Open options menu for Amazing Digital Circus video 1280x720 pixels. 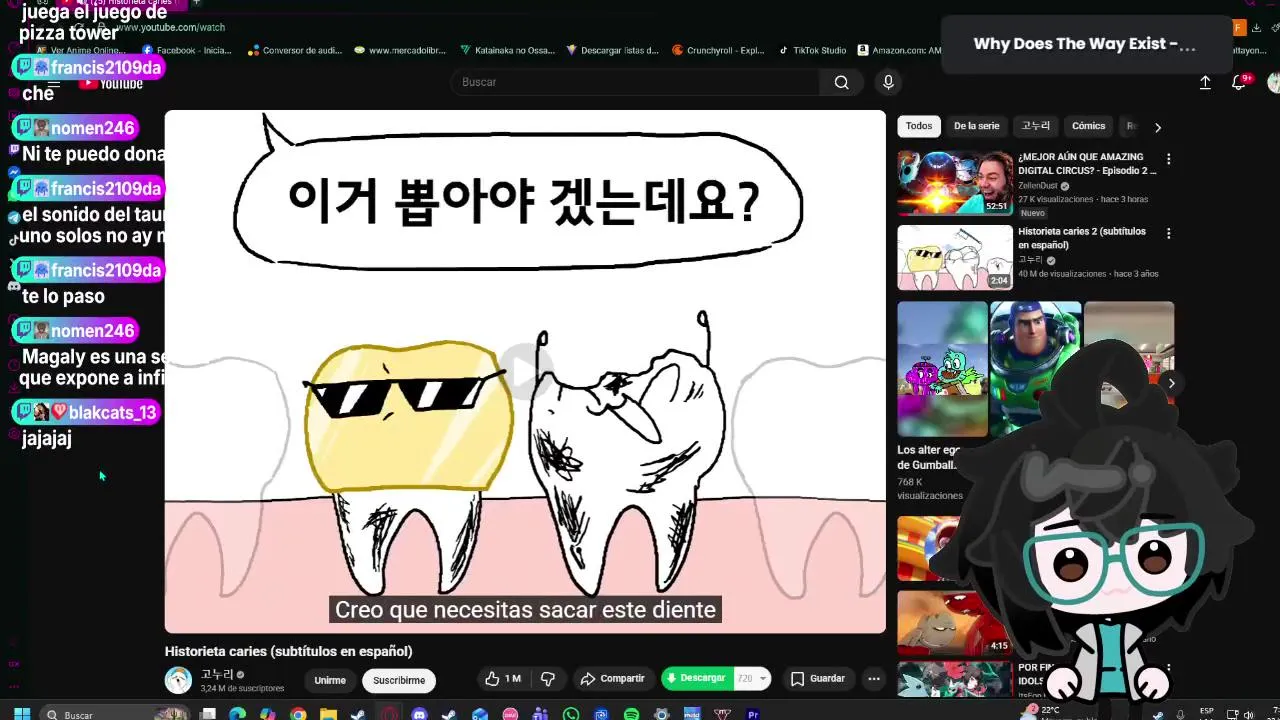click(1168, 159)
